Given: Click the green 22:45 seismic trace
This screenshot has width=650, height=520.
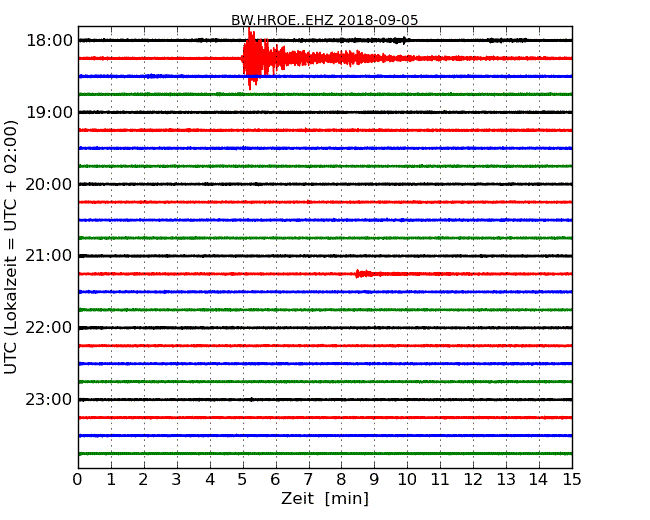Looking at the screenshot, I should point(325,381).
